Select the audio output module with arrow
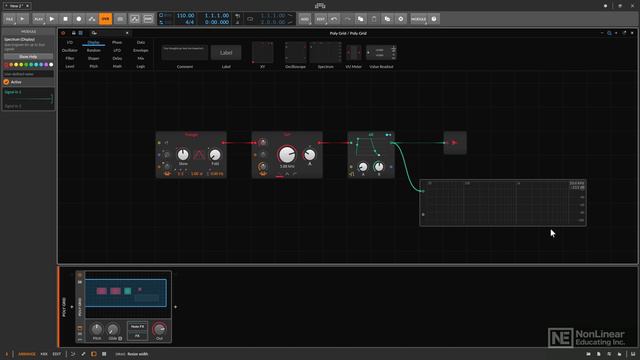Screen dimensions: 640x360 tap(455, 143)
